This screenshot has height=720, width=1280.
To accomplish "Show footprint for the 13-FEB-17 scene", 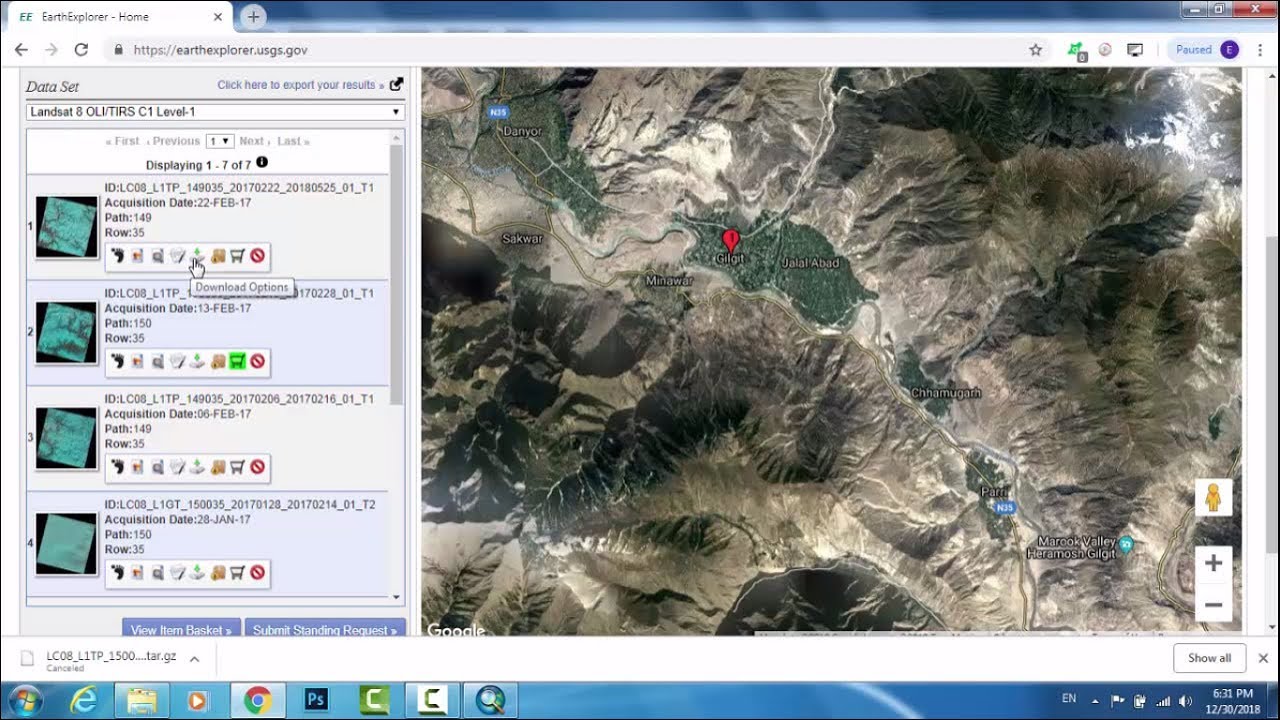I will pyautogui.click(x=118, y=362).
